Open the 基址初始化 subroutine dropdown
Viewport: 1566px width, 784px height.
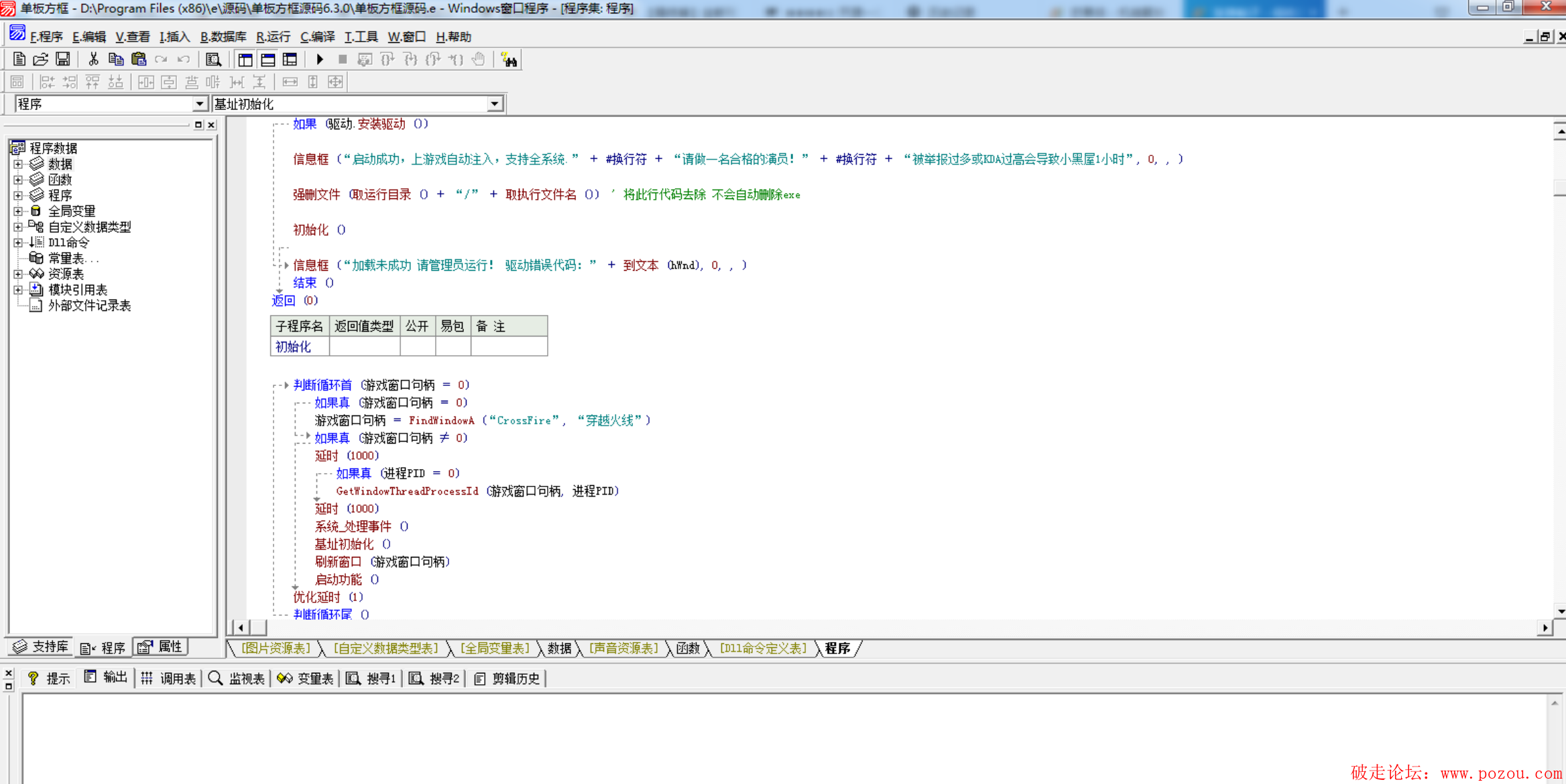point(495,104)
